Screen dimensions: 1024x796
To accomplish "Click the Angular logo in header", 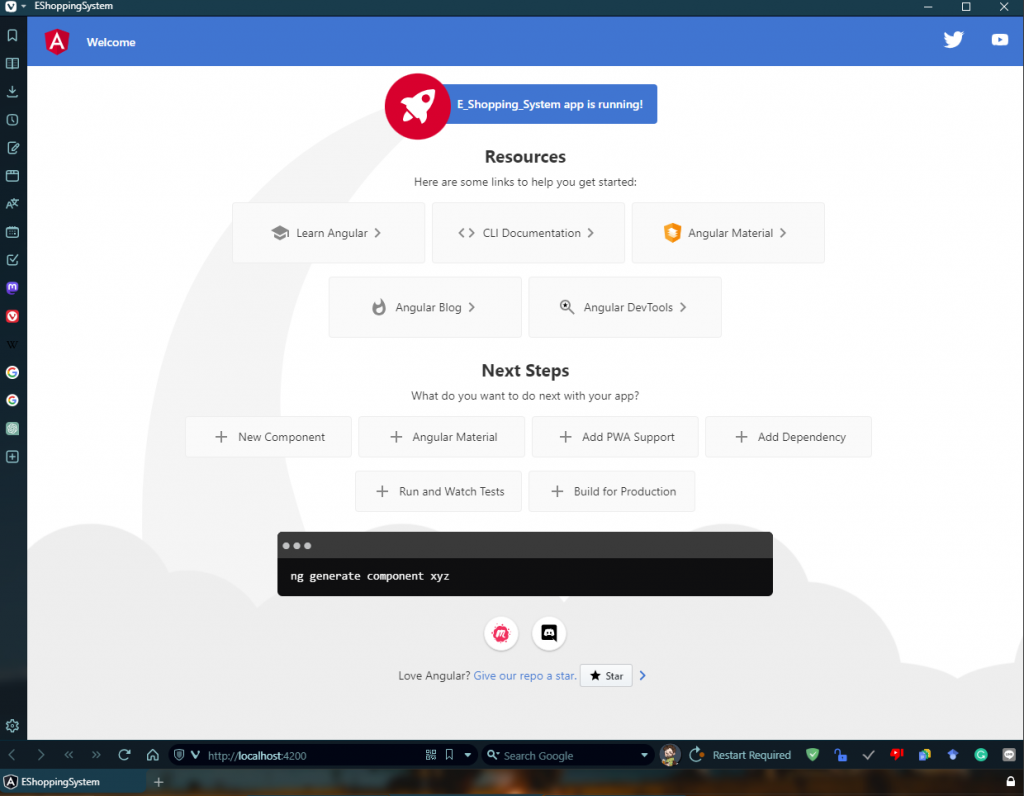I will [57, 42].
